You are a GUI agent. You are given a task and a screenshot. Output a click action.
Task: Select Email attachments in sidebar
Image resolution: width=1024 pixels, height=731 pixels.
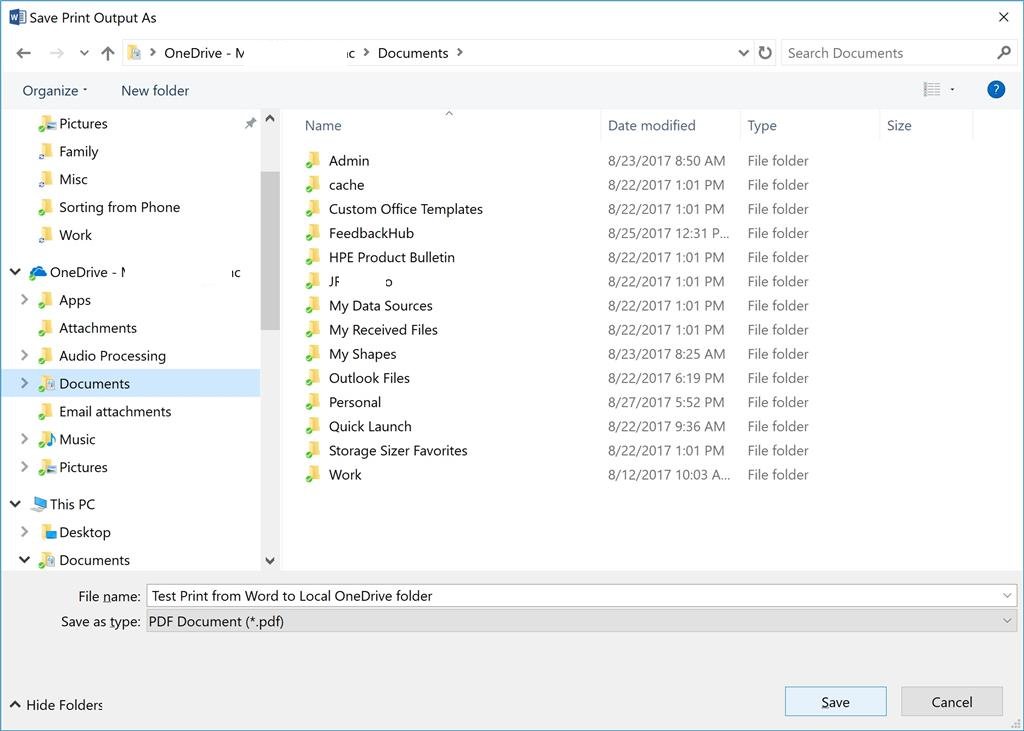coord(115,412)
